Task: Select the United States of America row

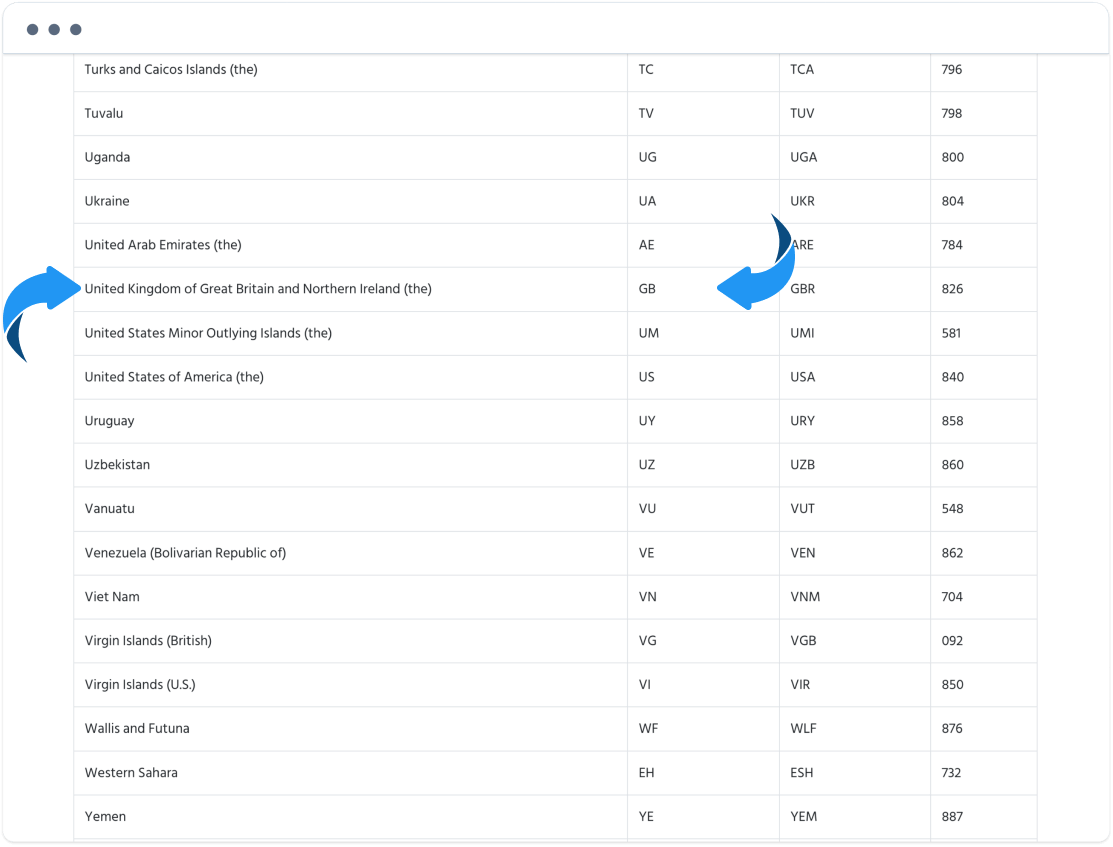Action: [555, 377]
